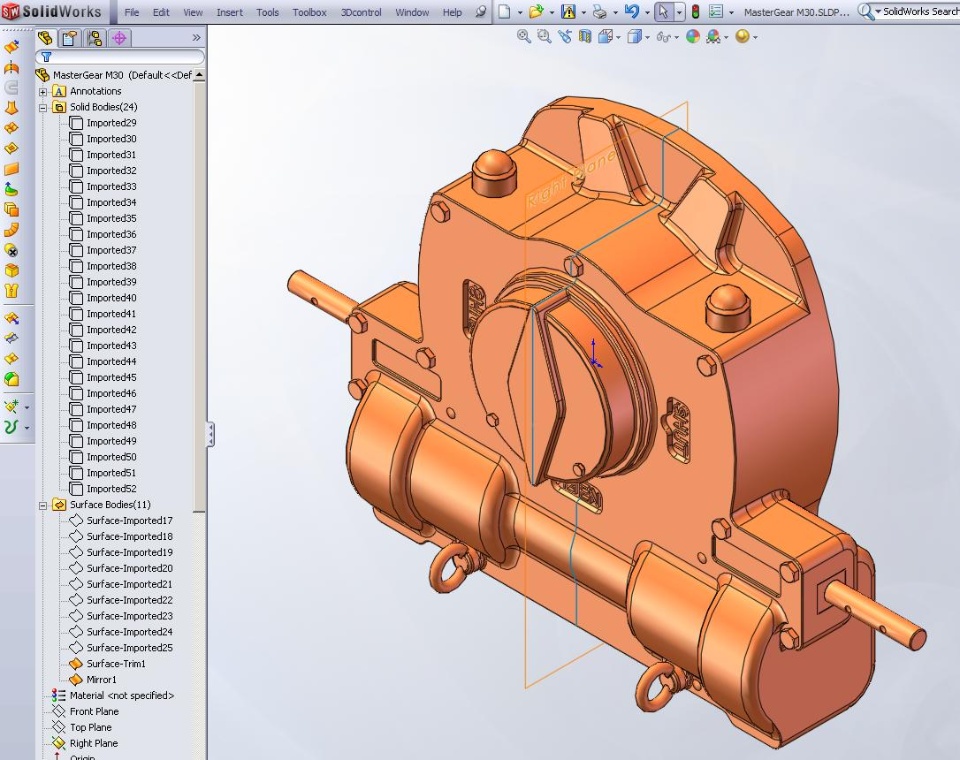This screenshot has height=760, width=960.
Task: Click the tree scrollbar up arrow
Action: click(199, 75)
